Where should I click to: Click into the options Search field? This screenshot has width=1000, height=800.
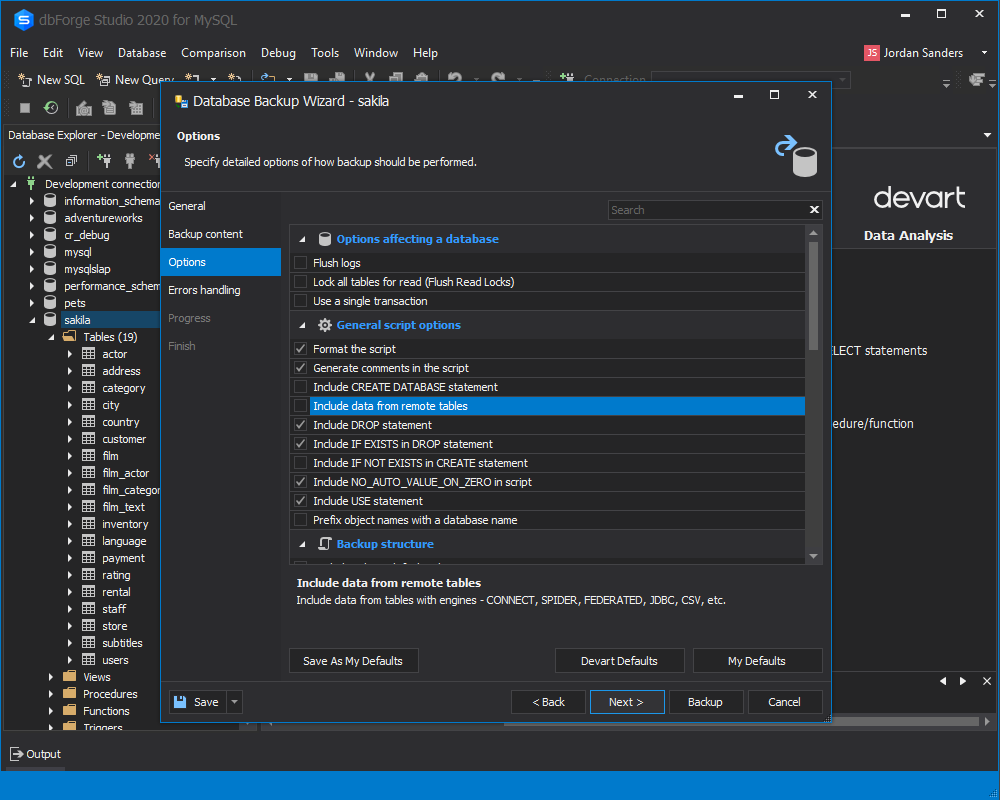707,210
